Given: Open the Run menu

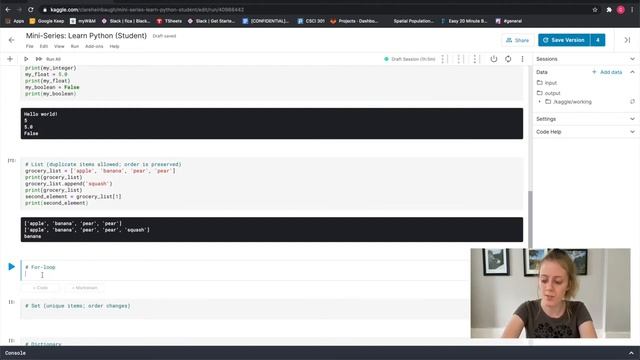Looking at the screenshot, I should (75, 46).
